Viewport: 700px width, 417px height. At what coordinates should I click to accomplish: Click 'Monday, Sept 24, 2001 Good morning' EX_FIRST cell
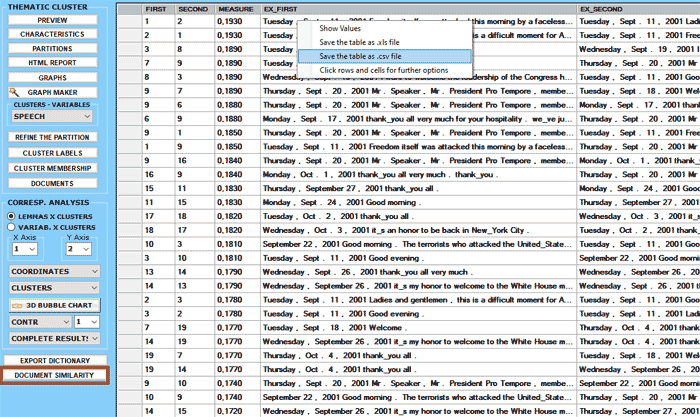click(418, 202)
